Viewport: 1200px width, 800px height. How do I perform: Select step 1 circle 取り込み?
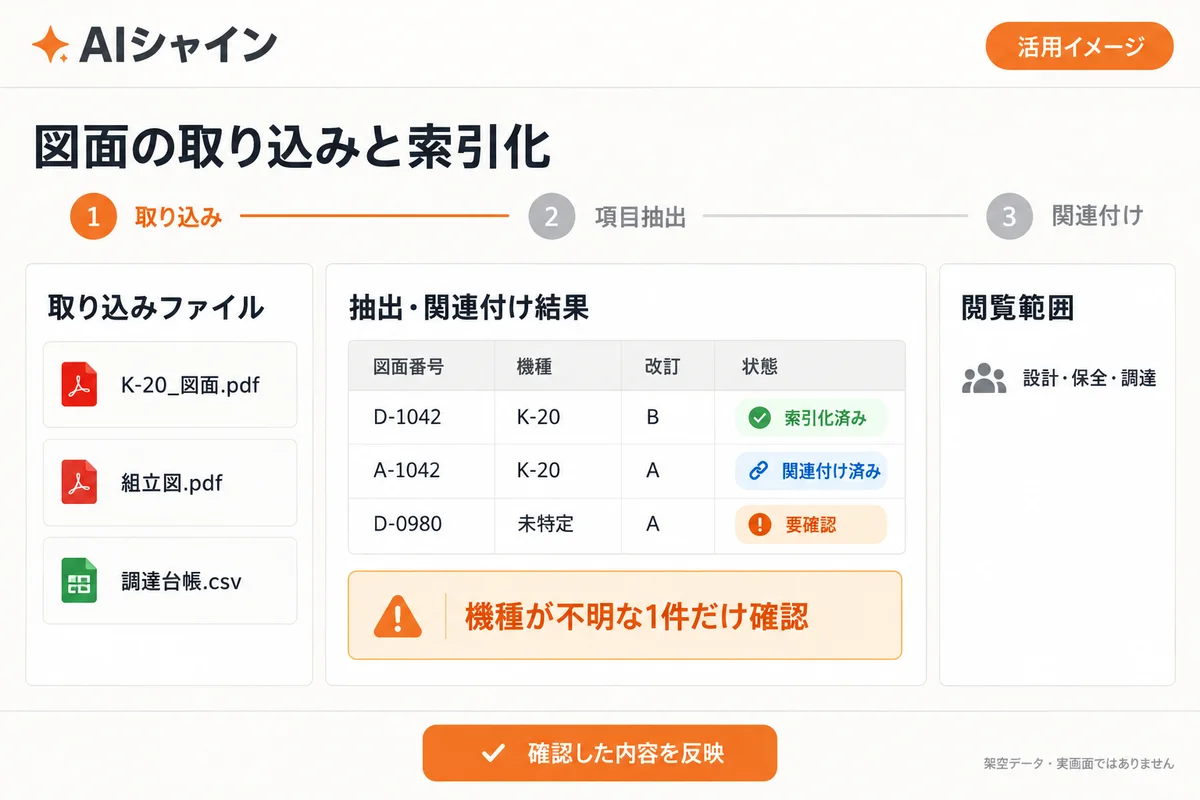[x=94, y=217]
